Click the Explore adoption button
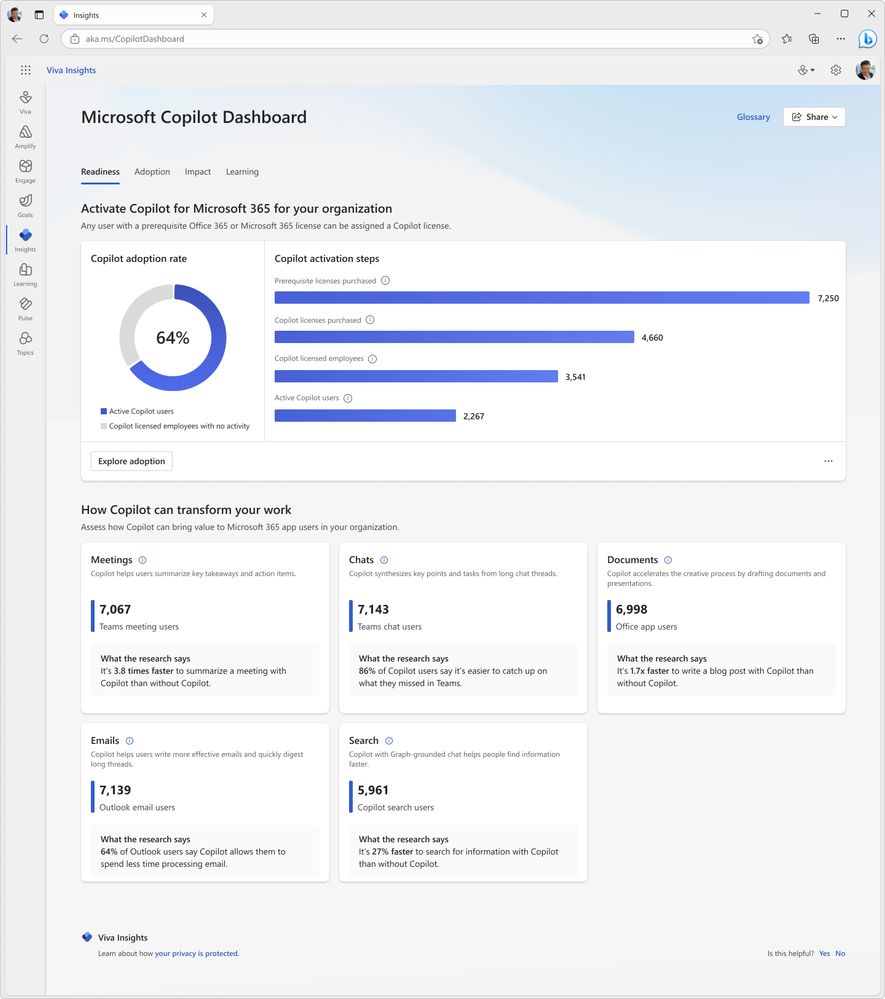 tap(132, 461)
